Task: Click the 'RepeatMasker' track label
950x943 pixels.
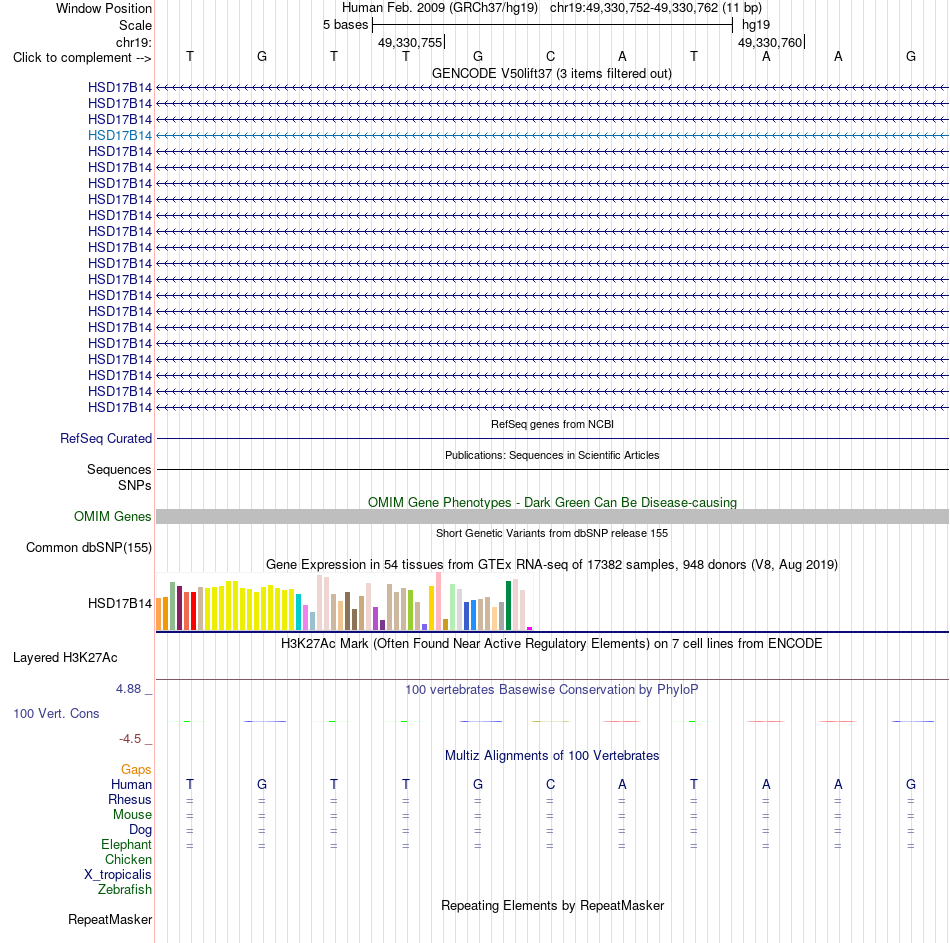Action: (x=110, y=919)
